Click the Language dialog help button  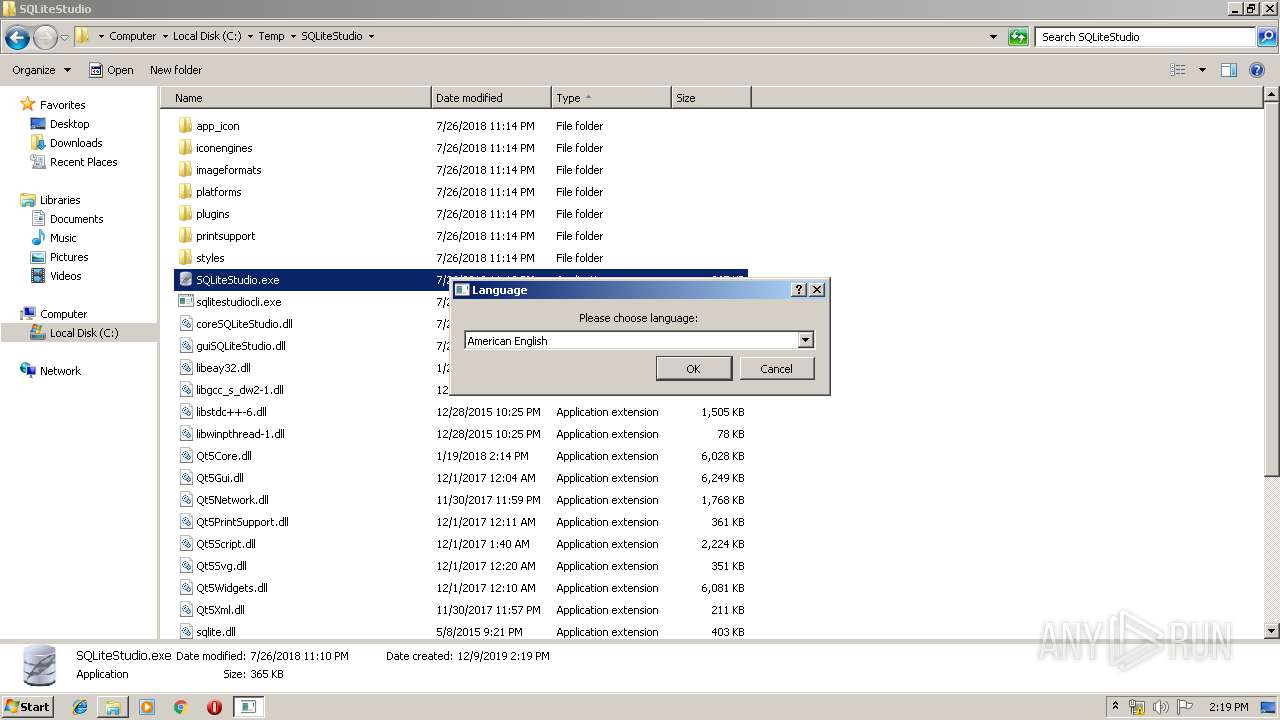pyautogui.click(x=798, y=290)
